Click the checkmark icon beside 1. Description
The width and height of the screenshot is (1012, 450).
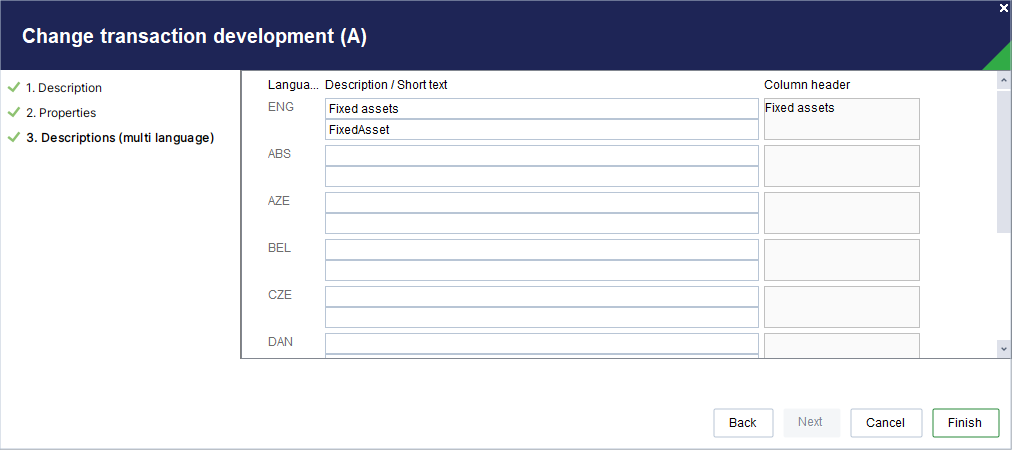(14, 87)
